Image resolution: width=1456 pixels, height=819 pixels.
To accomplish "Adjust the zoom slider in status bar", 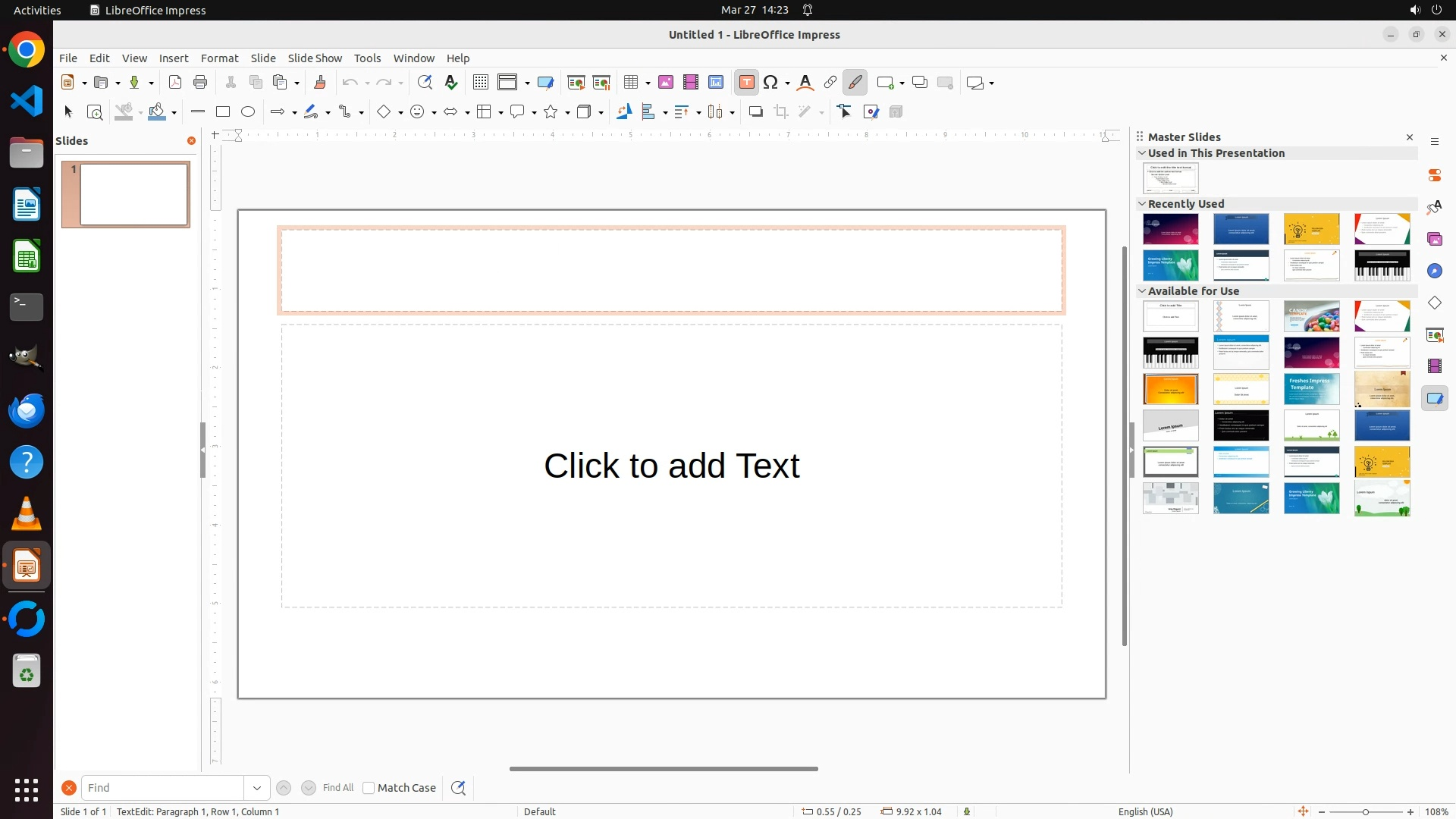I will 1366,812.
